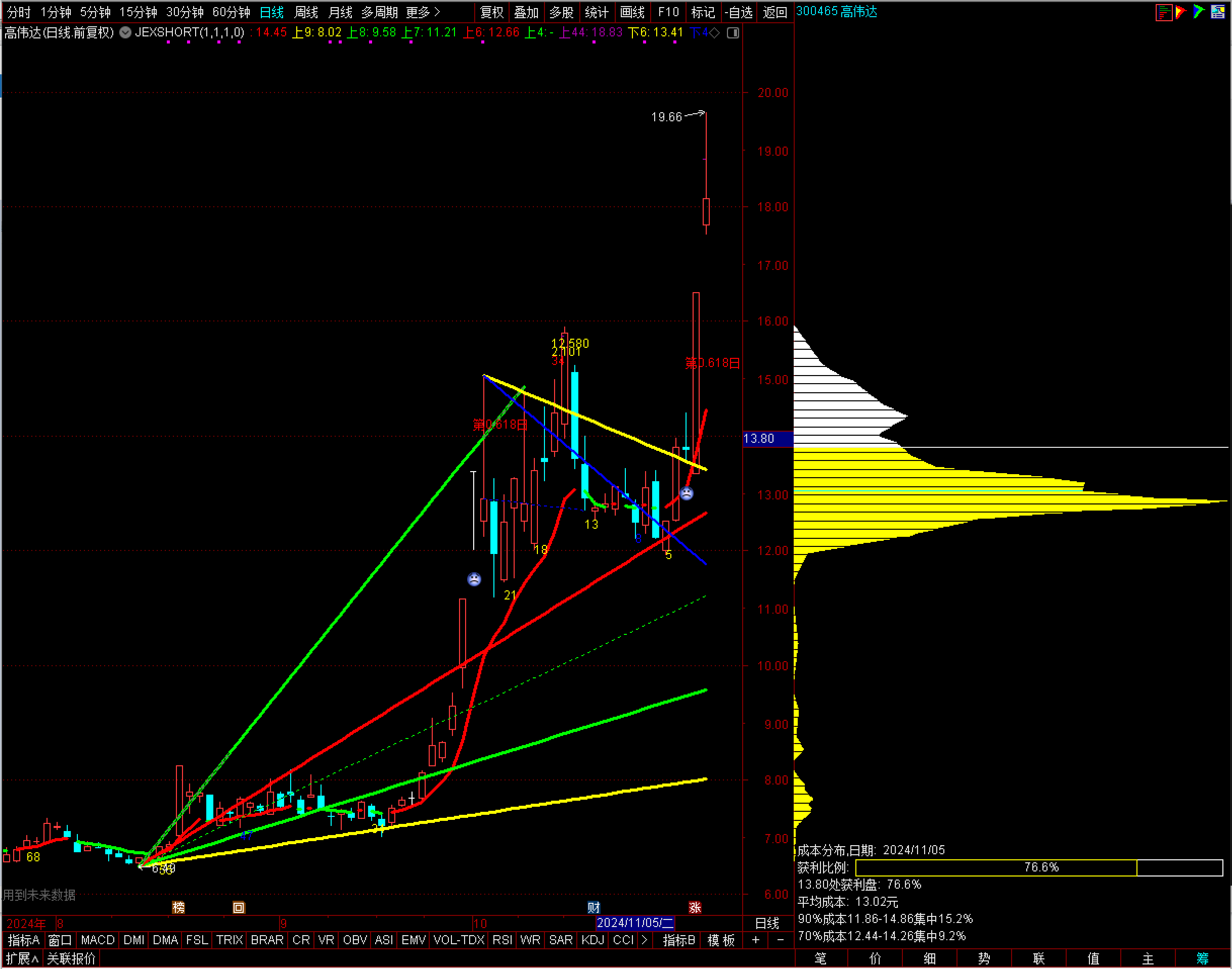Image resolution: width=1232 pixels, height=969 pixels.
Task: Select the 指标B tab
Action: (x=679, y=940)
